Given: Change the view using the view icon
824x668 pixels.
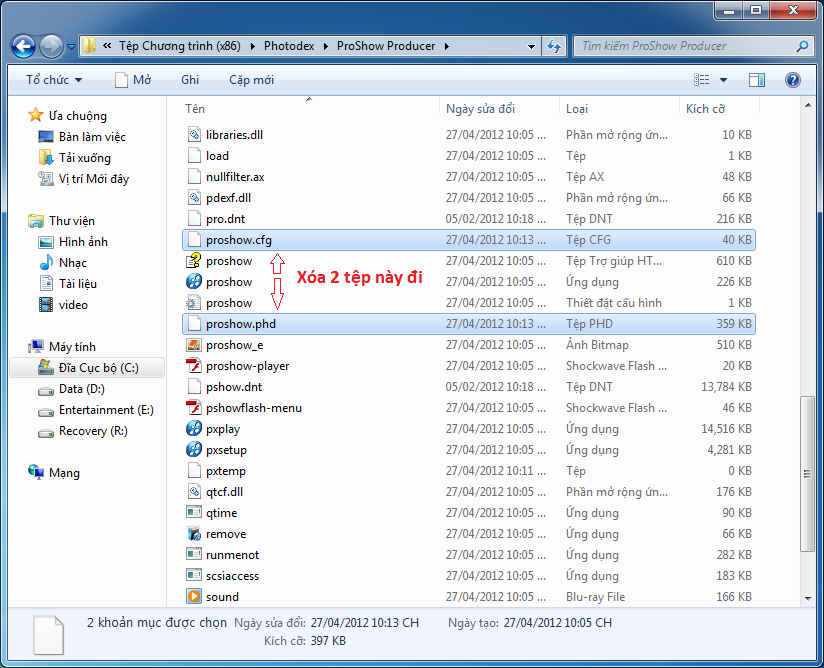Looking at the screenshot, I should pos(702,80).
